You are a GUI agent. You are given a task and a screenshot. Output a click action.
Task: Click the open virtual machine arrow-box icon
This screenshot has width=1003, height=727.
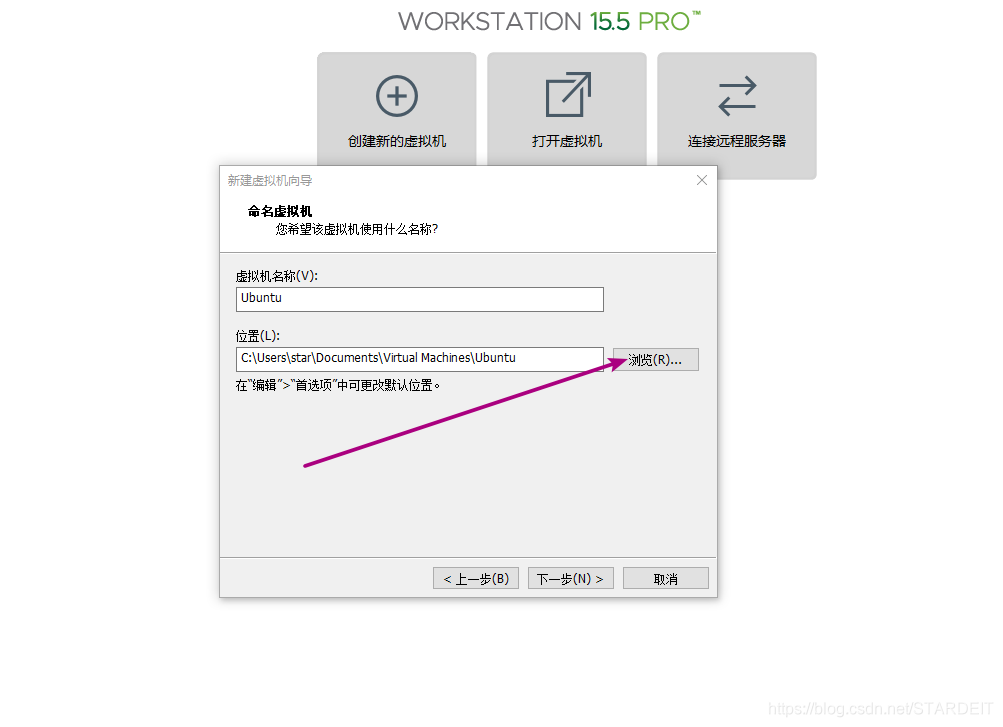[567, 95]
